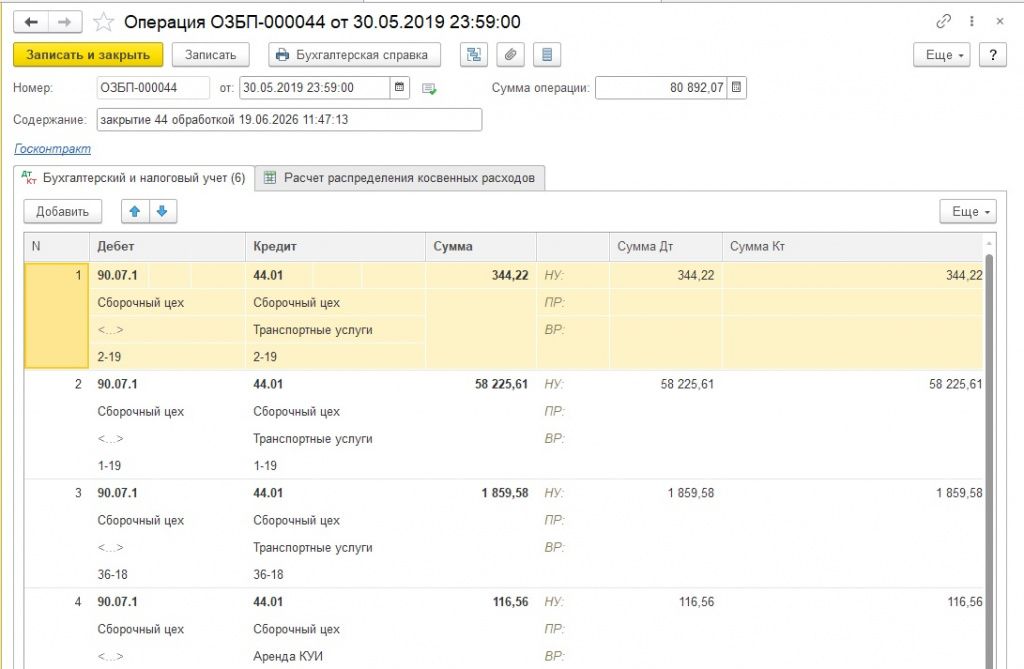Select row 3 sum 1 859,58
Image resolution: width=1024 pixels, height=669 pixels.
pyautogui.click(x=505, y=493)
